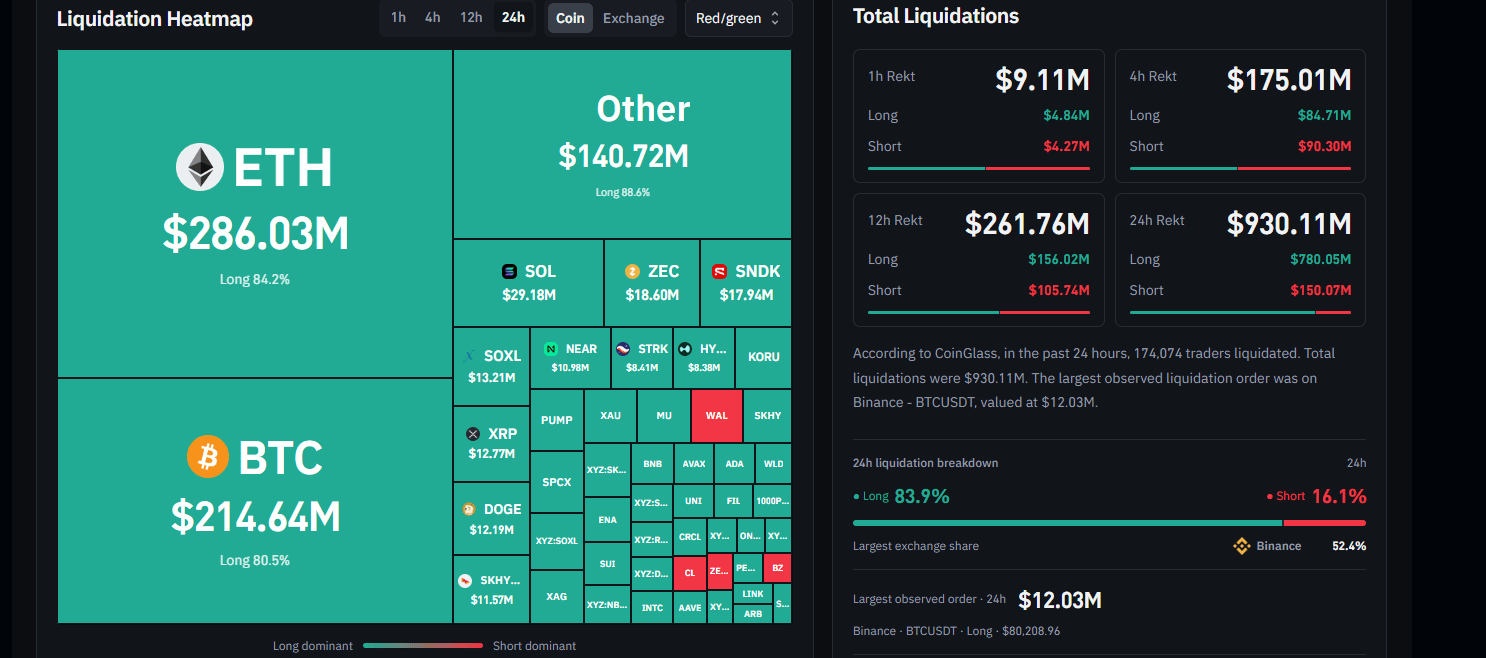
Task: Open the SOXL icon in the heatmap
Action: (471, 356)
